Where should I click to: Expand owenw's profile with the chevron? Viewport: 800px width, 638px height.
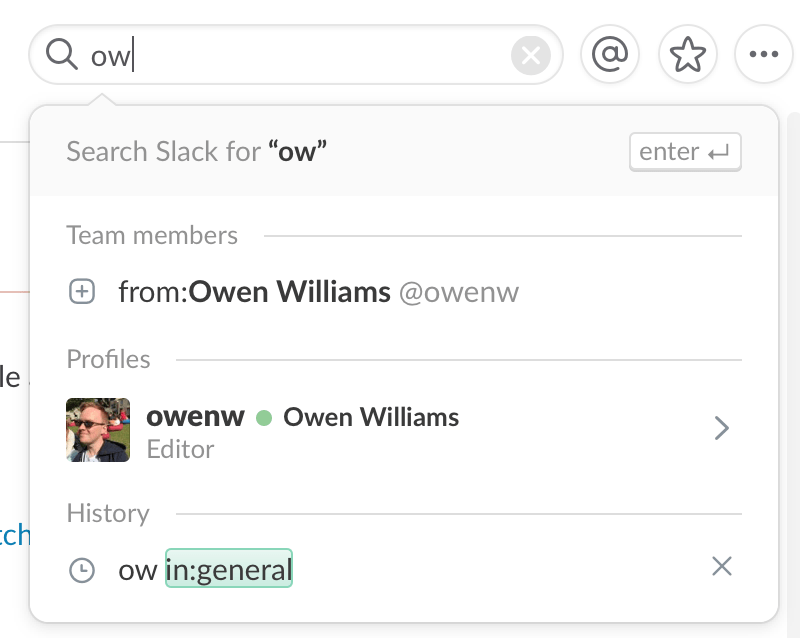pos(722,428)
